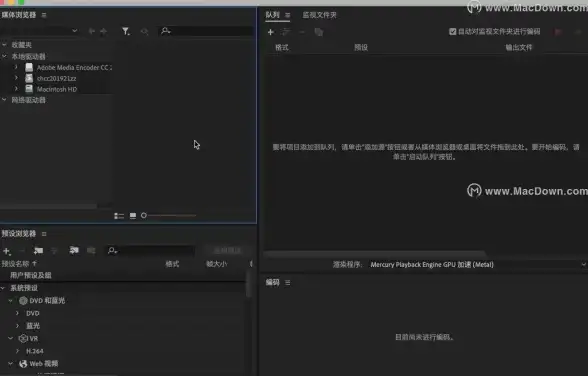The image size is (588, 376).
Task: Collapse the Web 视频 group
Action: click(10, 364)
